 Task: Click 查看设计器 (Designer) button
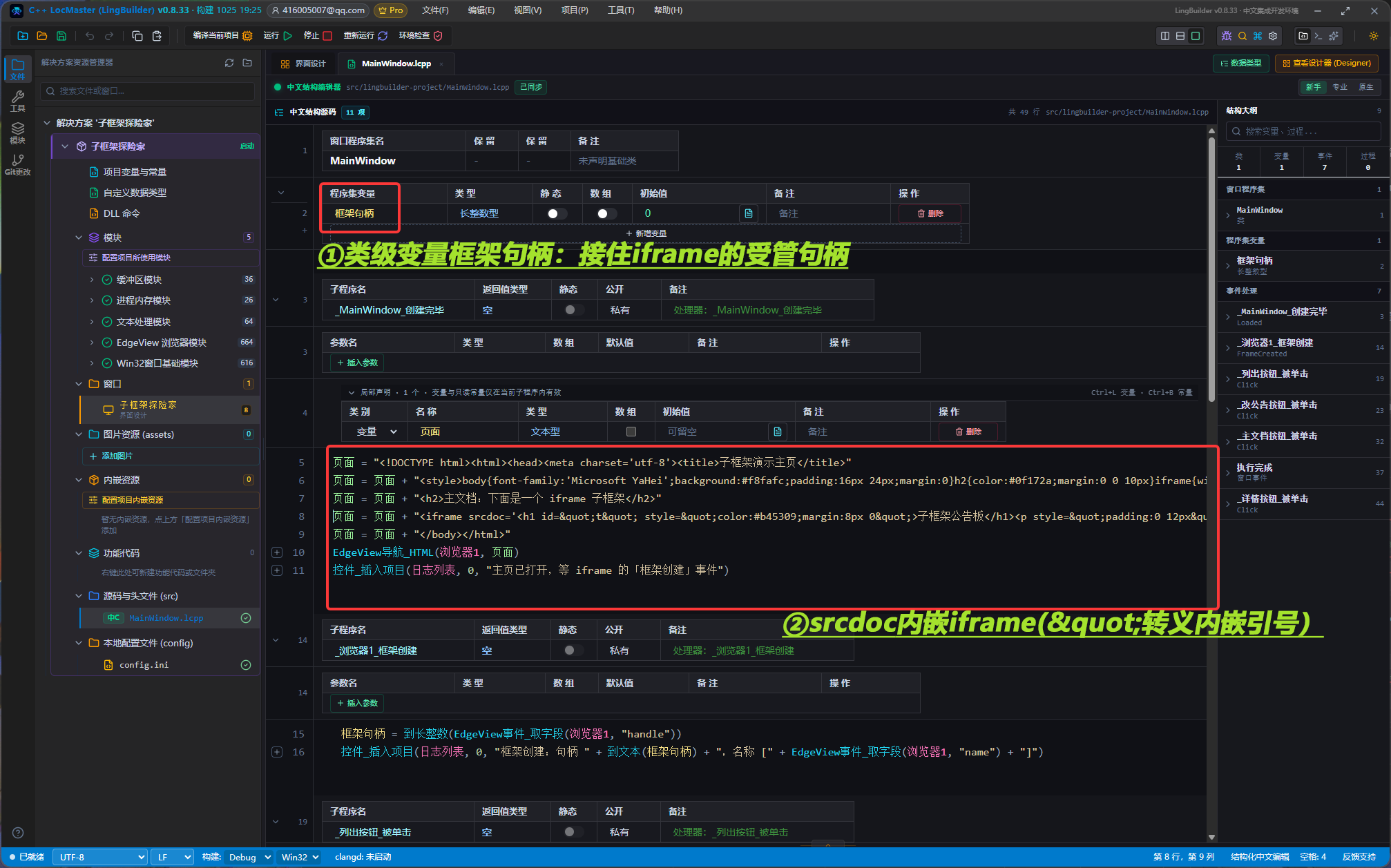[x=1326, y=64]
